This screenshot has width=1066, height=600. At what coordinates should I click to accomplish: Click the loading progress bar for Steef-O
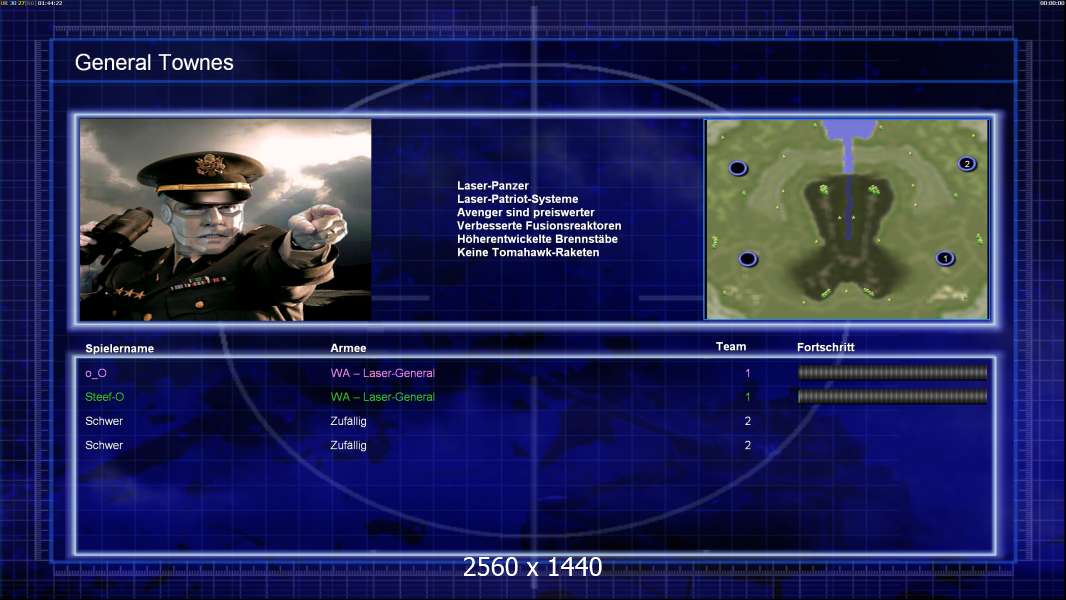coord(892,397)
